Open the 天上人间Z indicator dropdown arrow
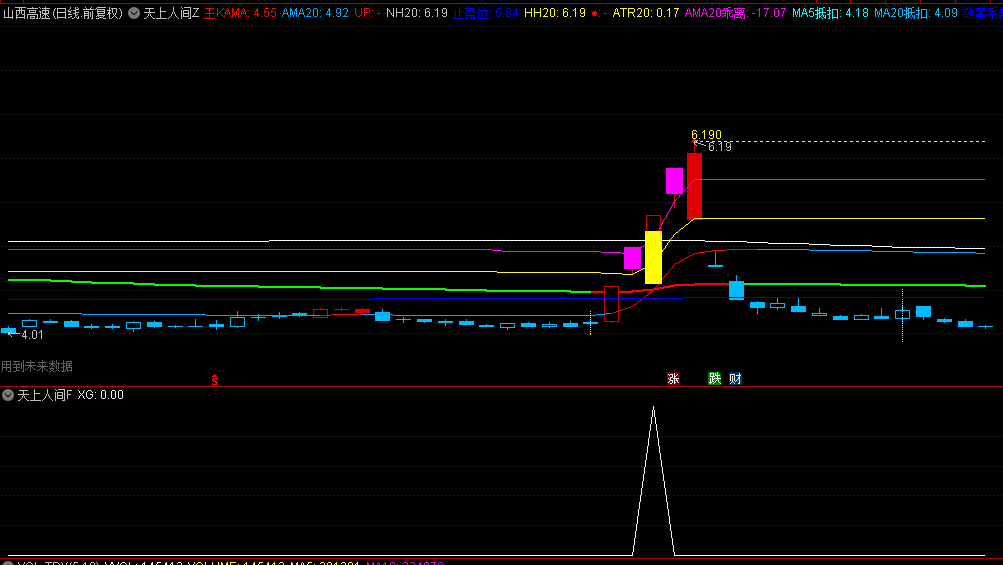 (x=134, y=13)
